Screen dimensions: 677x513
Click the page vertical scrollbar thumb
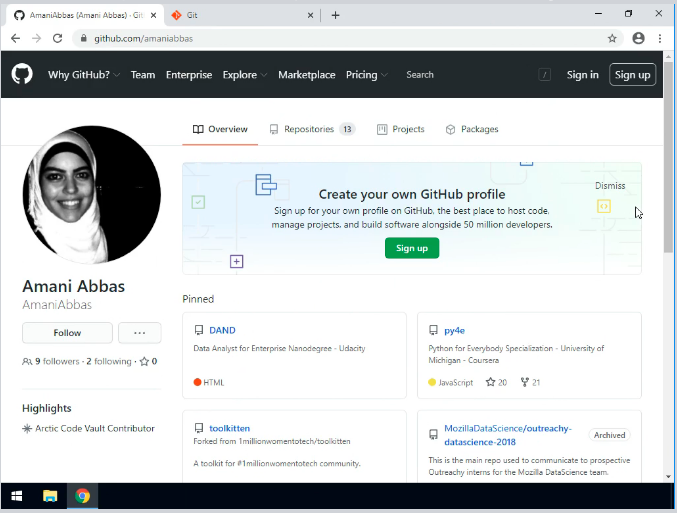668,158
